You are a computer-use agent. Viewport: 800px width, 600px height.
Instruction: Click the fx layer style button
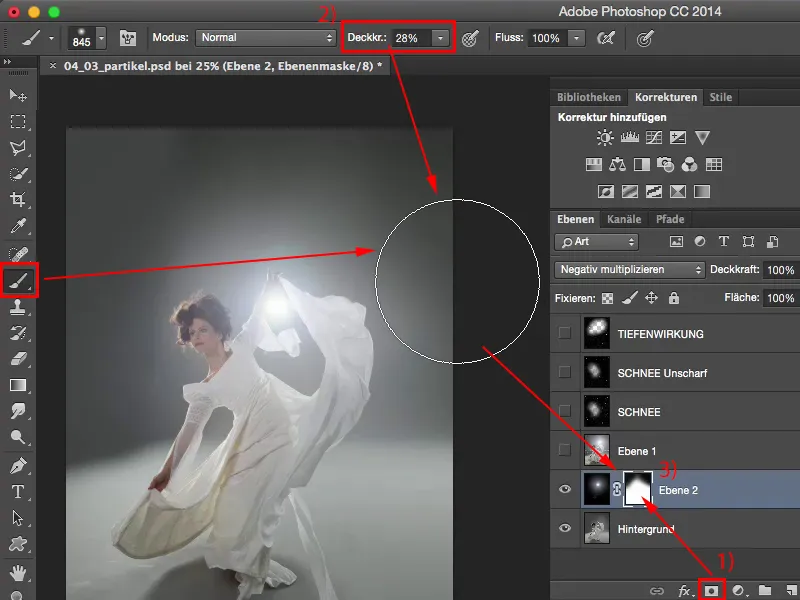(684, 591)
